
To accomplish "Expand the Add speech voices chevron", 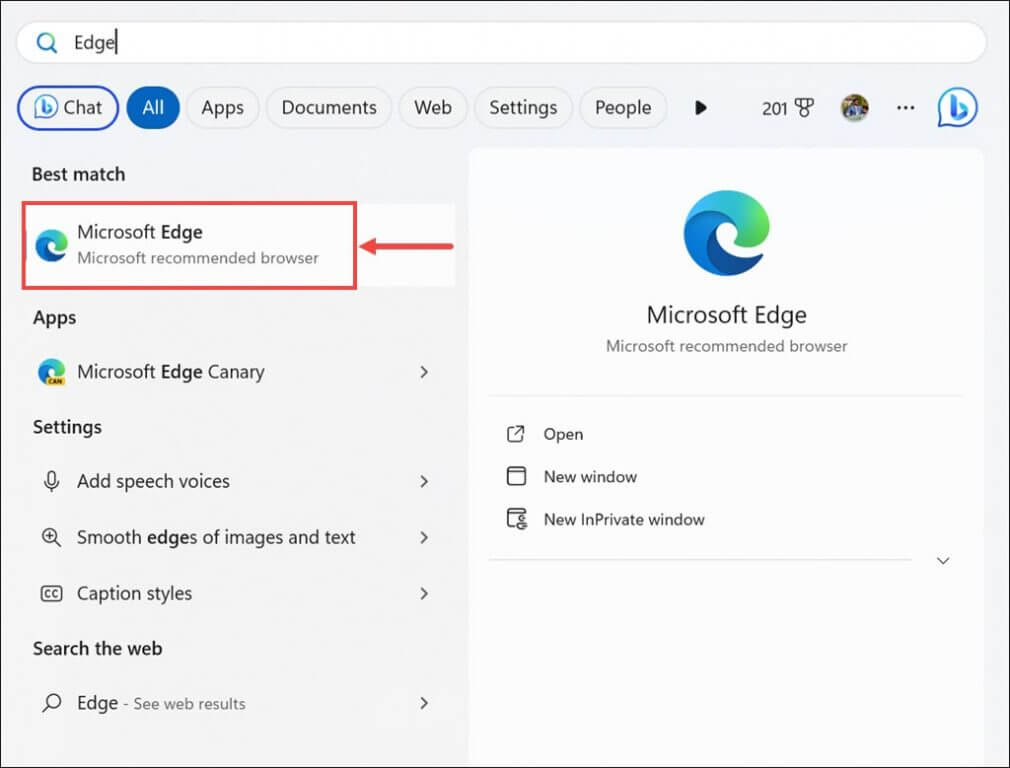I will [424, 481].
